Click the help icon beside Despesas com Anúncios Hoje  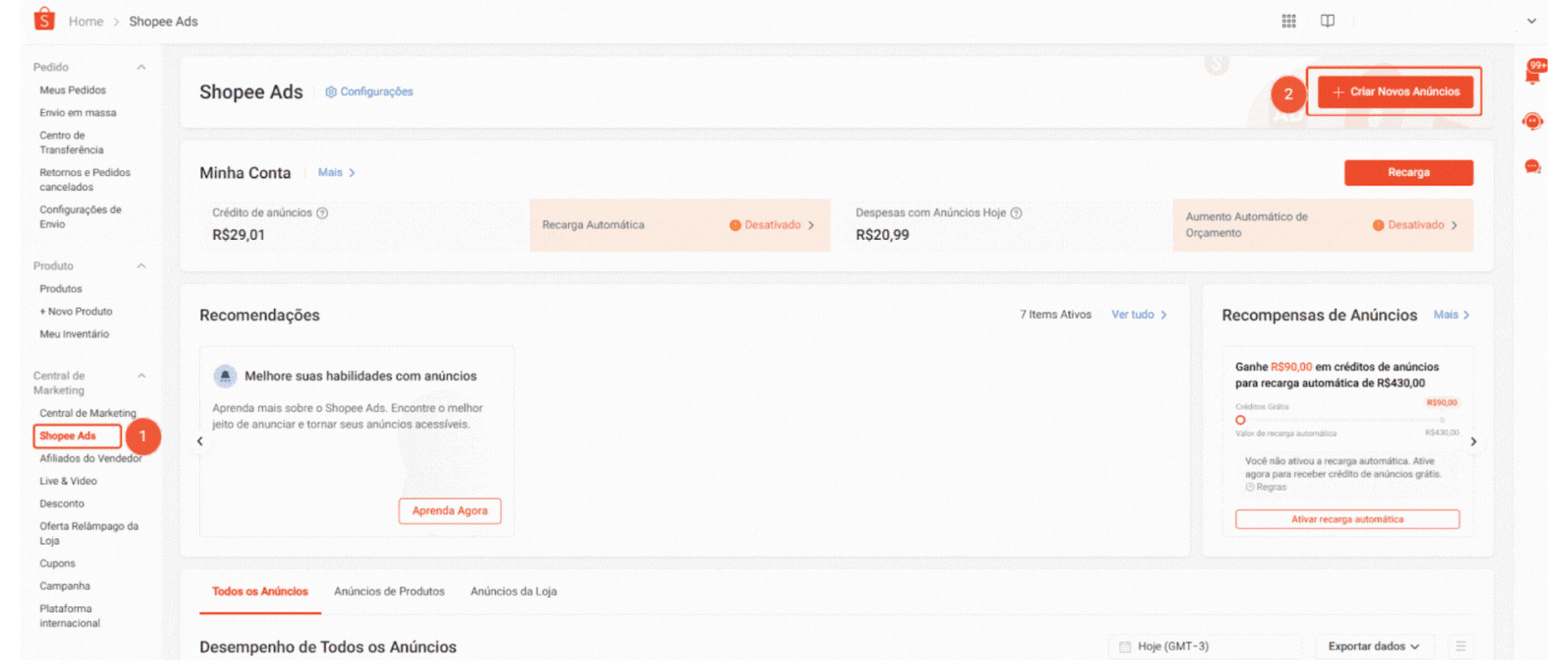coord(1016,213)
